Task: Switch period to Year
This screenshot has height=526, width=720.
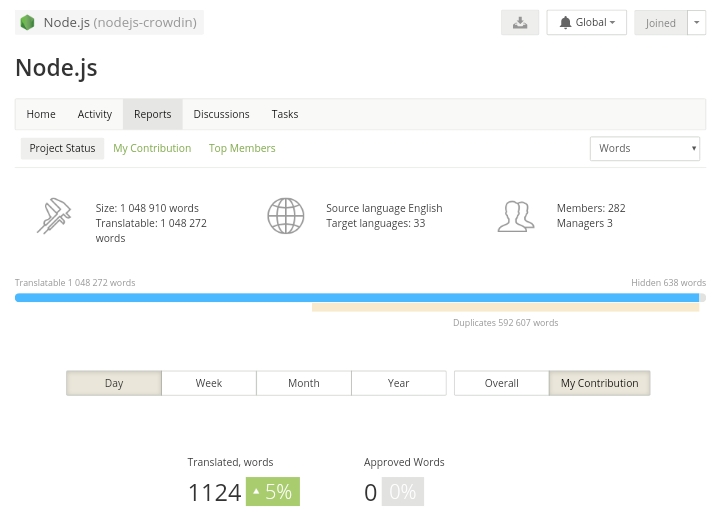Action: [x=399, y=383]
